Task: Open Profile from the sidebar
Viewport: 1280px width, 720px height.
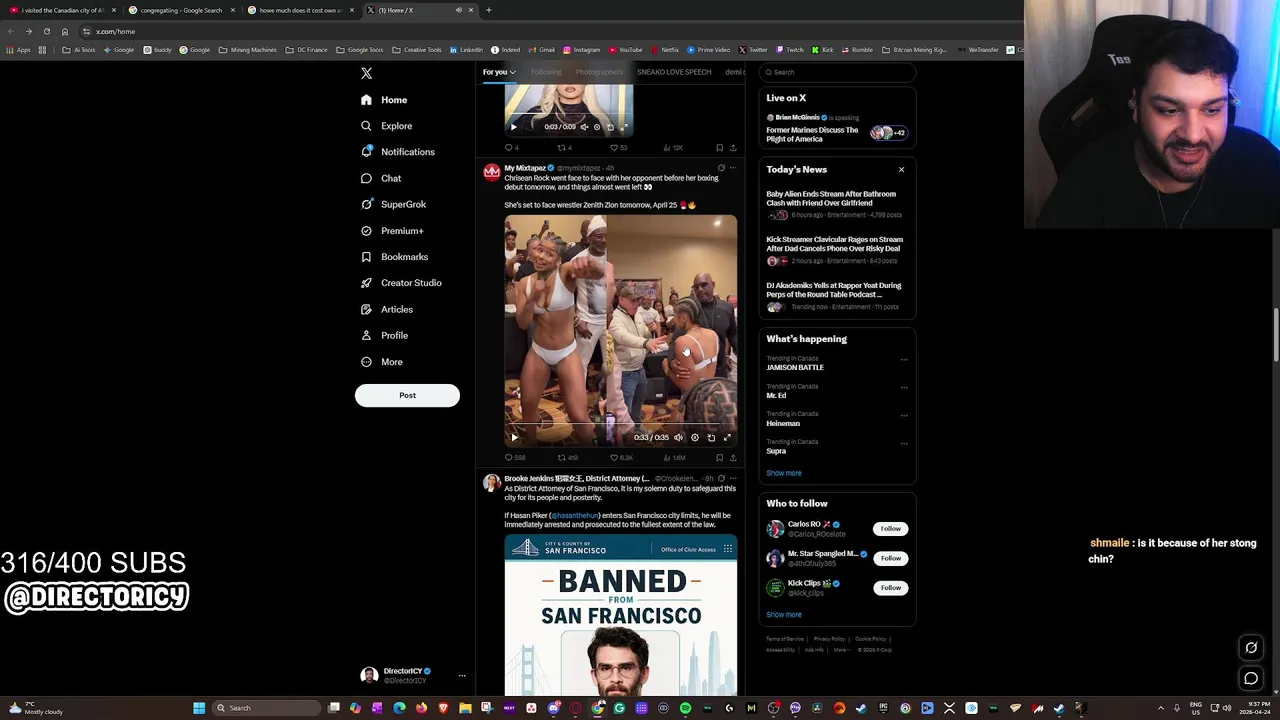Action: pos(385,335)
